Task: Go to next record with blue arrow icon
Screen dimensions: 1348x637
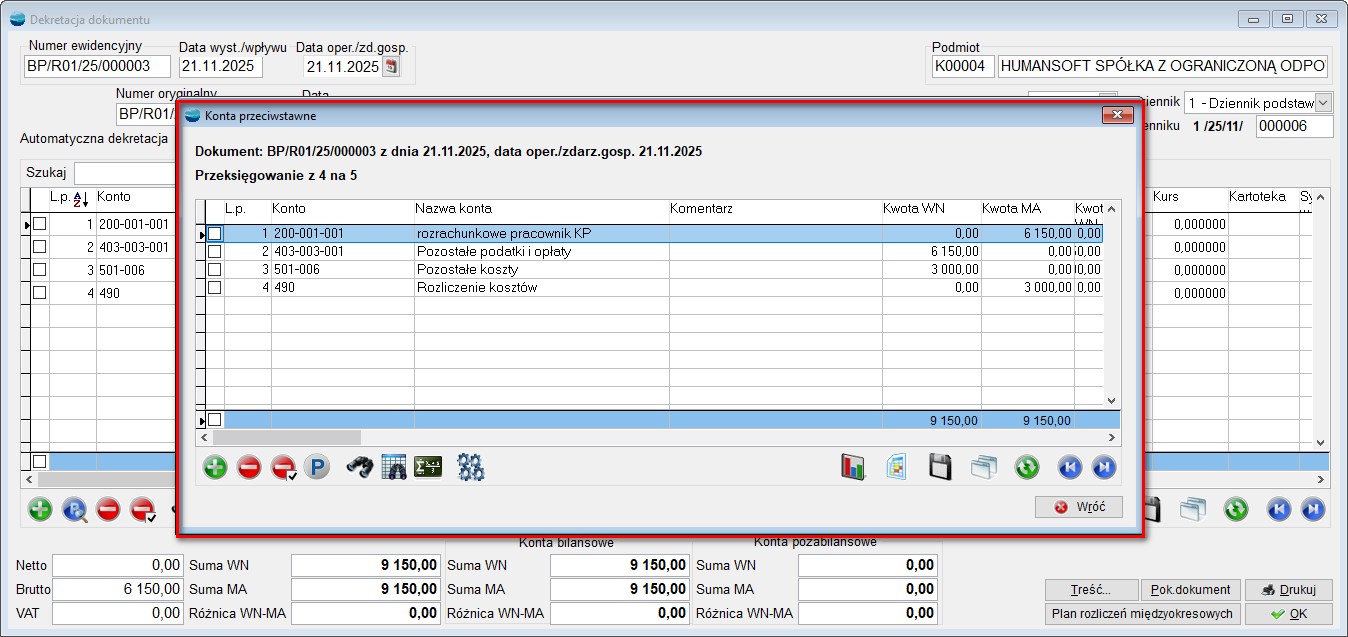Action: (1103, 467)
